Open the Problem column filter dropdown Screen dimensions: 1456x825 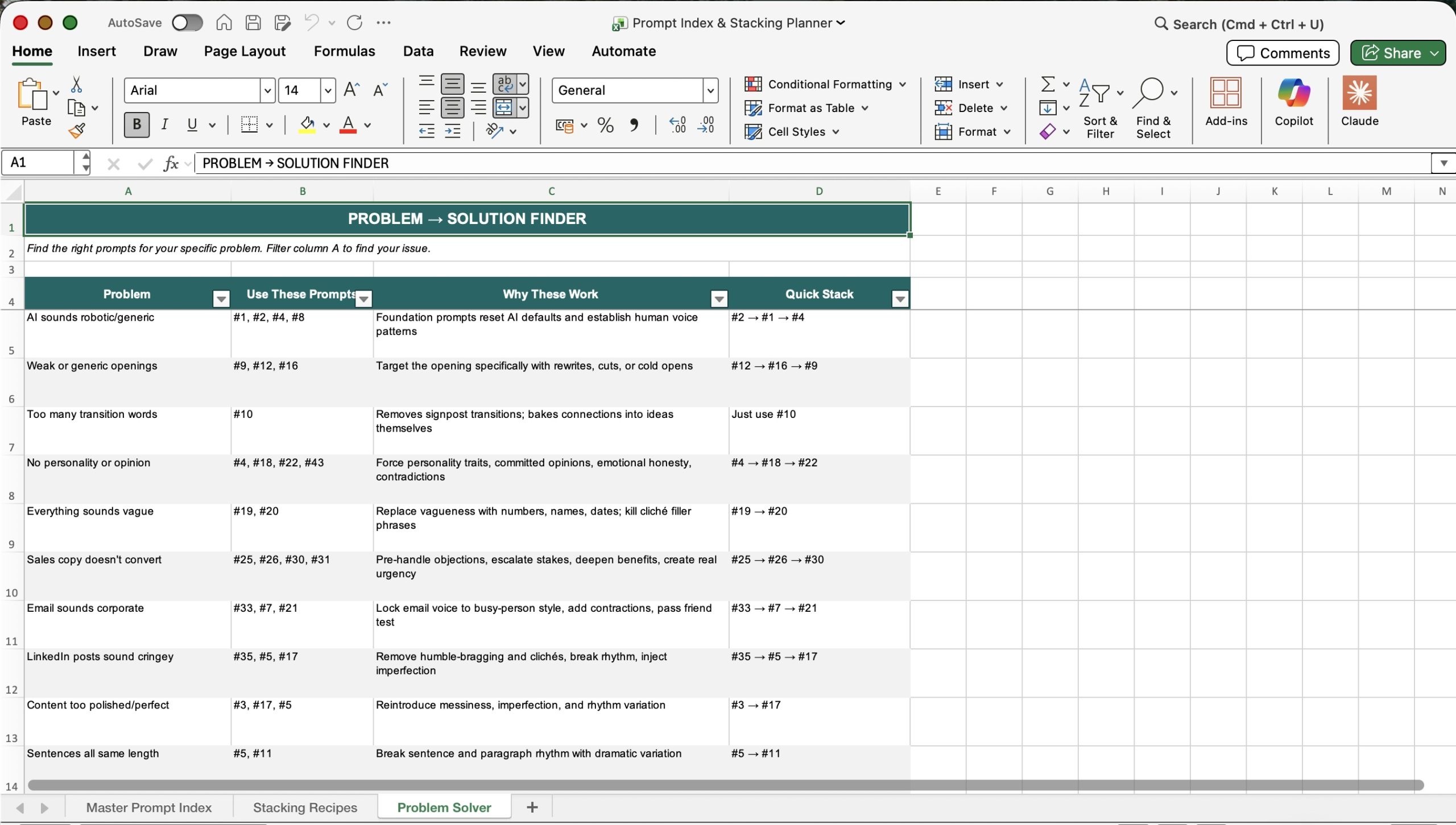(221, 298)
